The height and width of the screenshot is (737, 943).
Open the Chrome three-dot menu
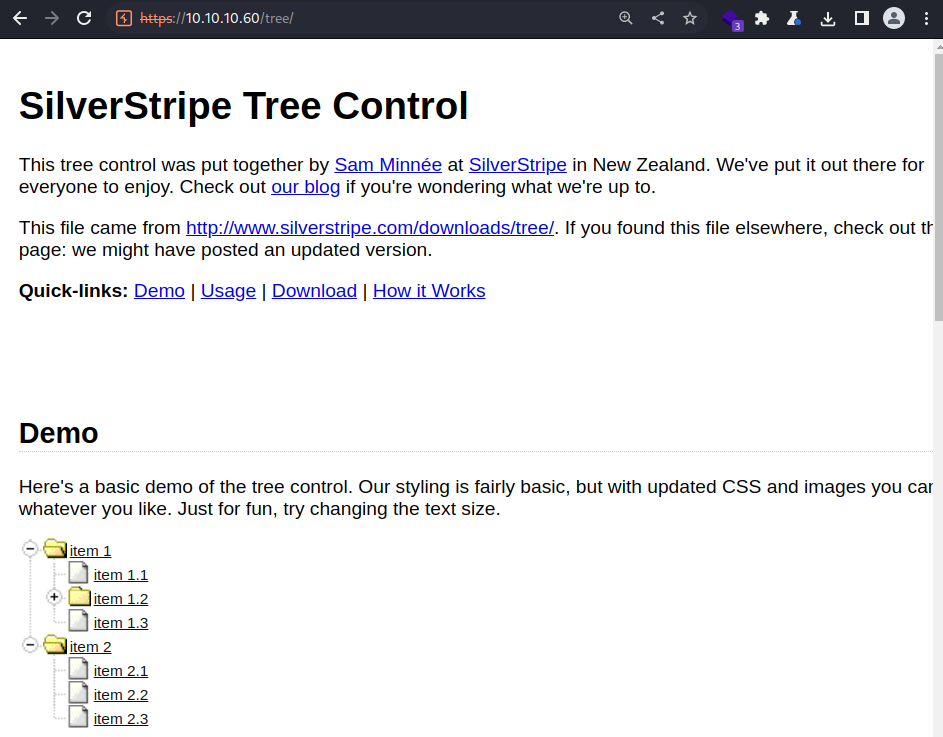click(926, 18)
